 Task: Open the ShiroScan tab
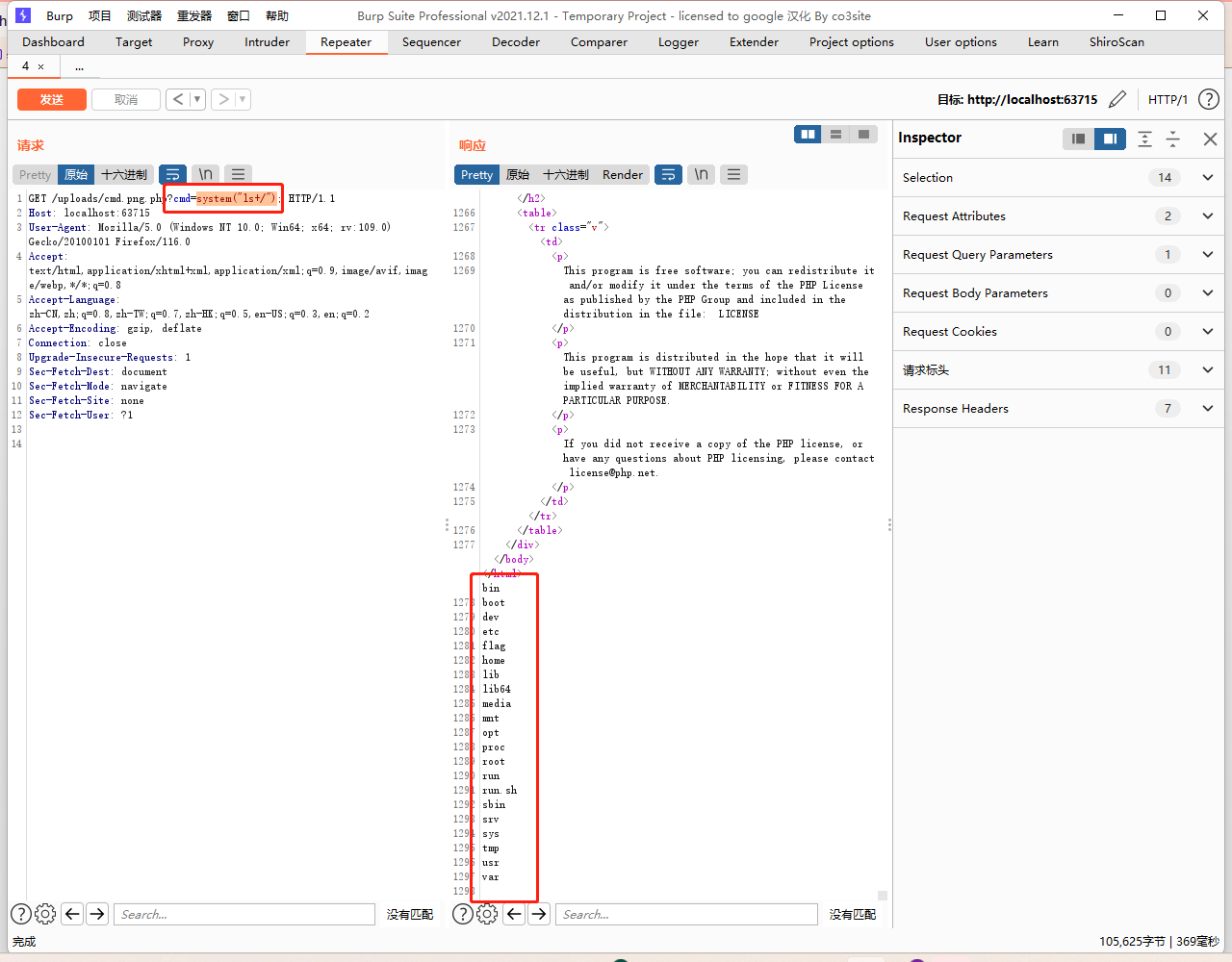1116,41
